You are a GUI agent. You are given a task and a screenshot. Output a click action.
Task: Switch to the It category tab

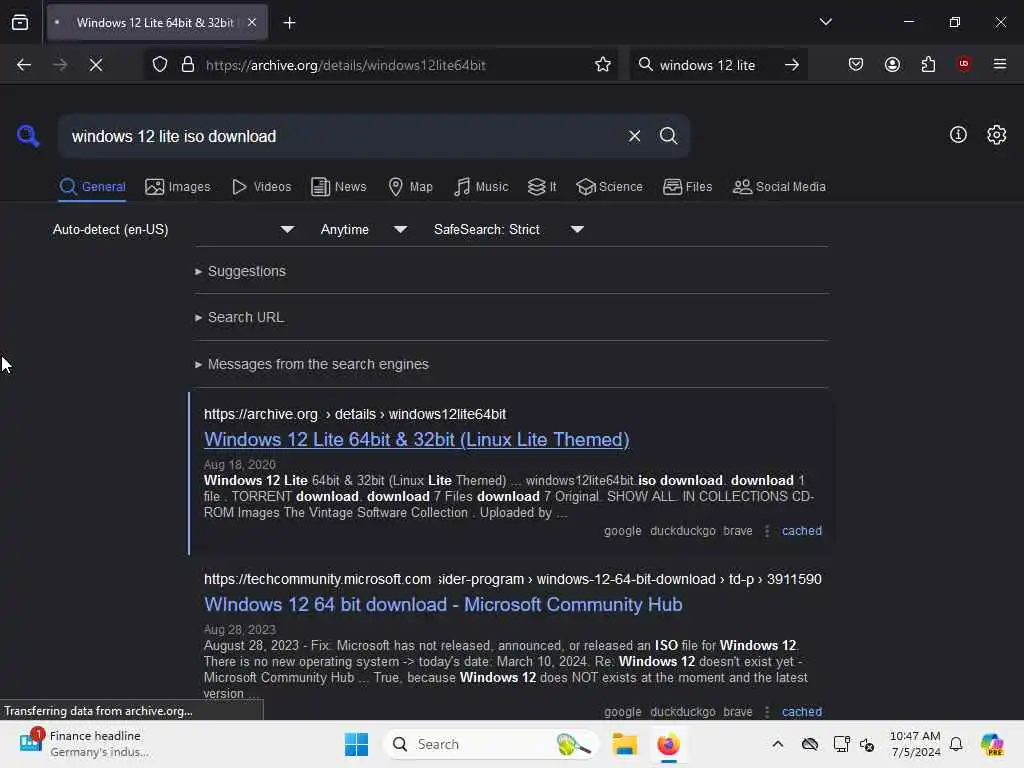[542, 187]
